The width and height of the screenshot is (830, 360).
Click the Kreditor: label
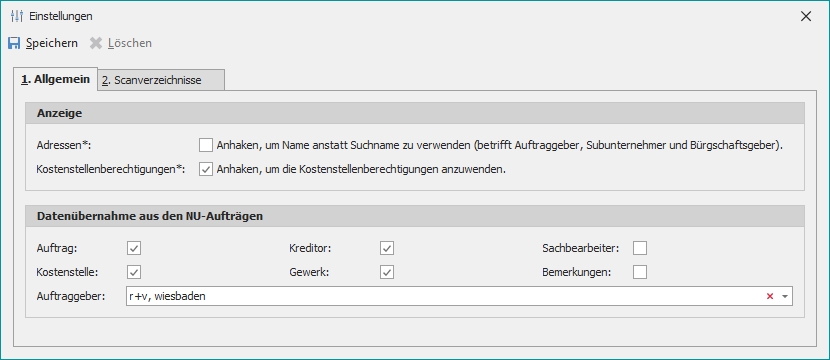click(310, 248)
